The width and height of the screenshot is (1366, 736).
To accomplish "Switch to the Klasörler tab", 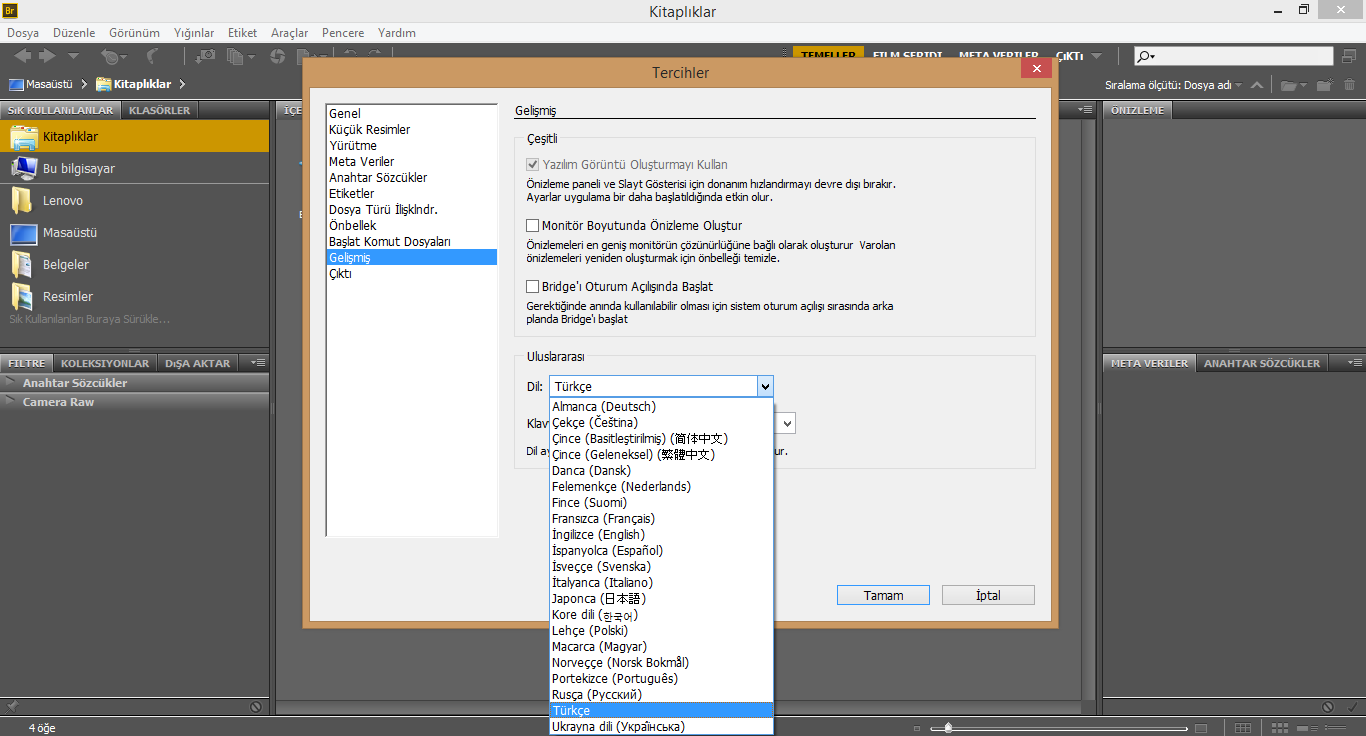I will pyautogui.click(x=159, y=110).
